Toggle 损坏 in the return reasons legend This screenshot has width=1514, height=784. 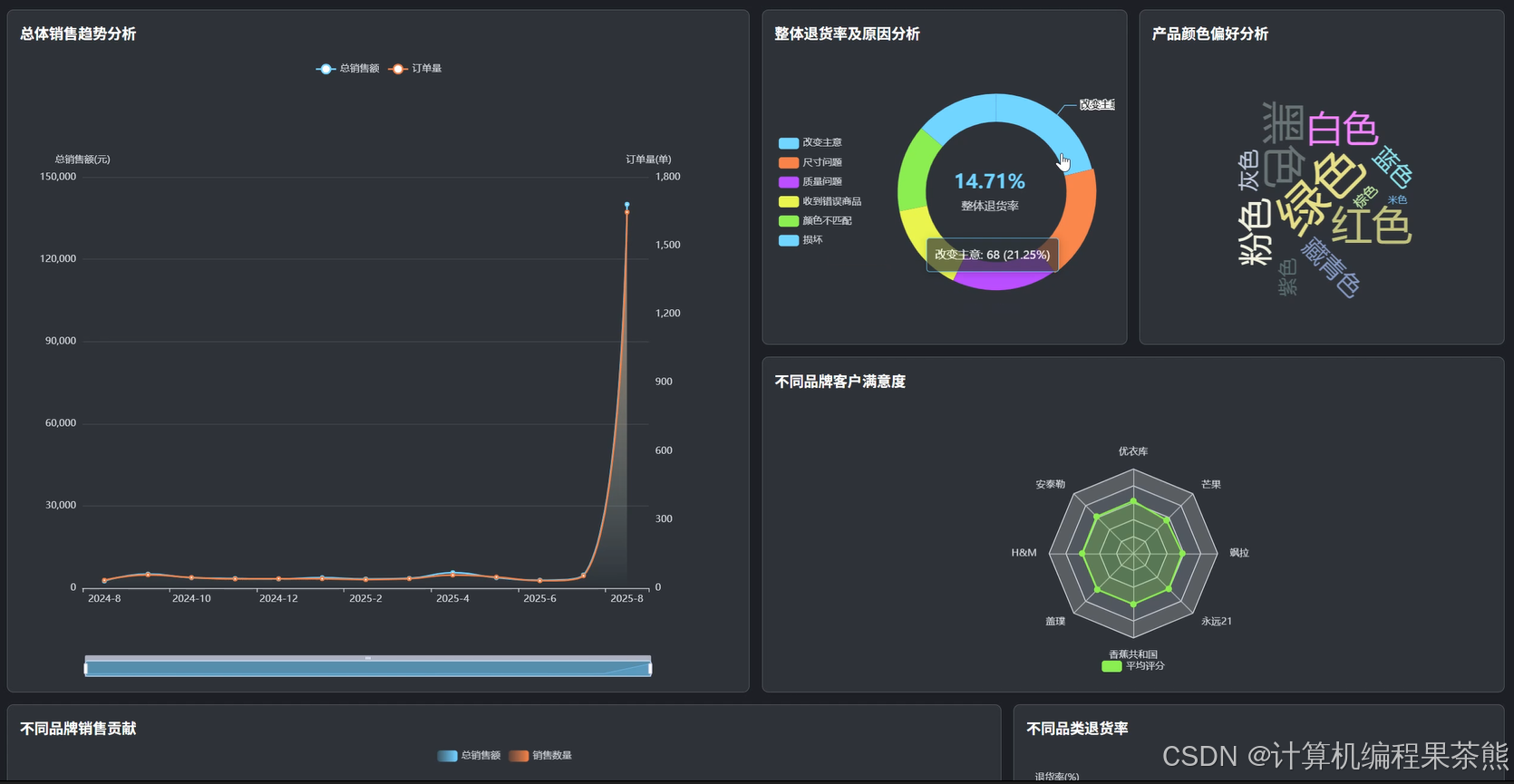(x=801, y=240)
